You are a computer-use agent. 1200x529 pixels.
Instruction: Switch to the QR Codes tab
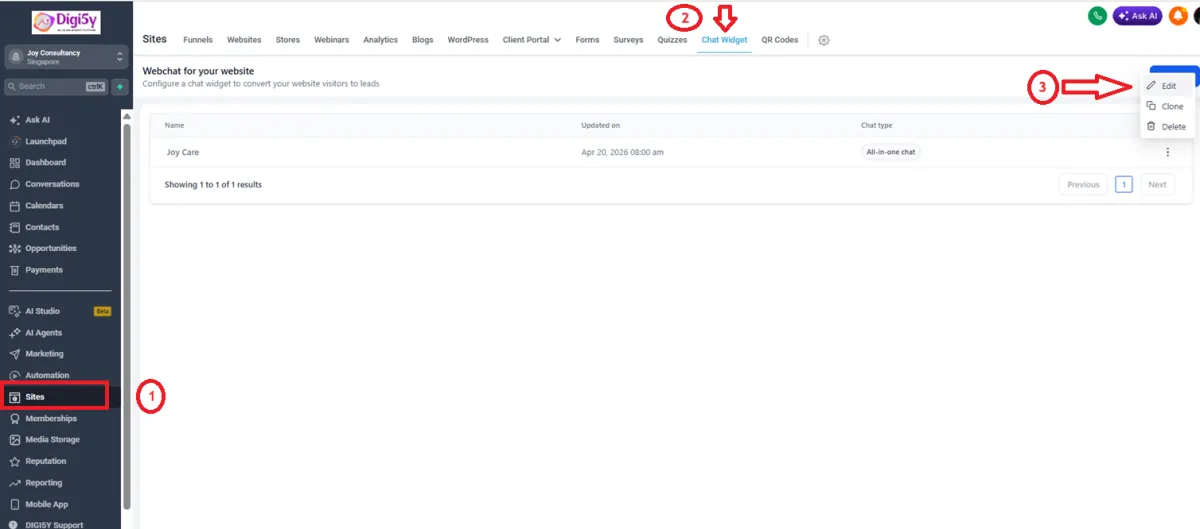[780, 40]
